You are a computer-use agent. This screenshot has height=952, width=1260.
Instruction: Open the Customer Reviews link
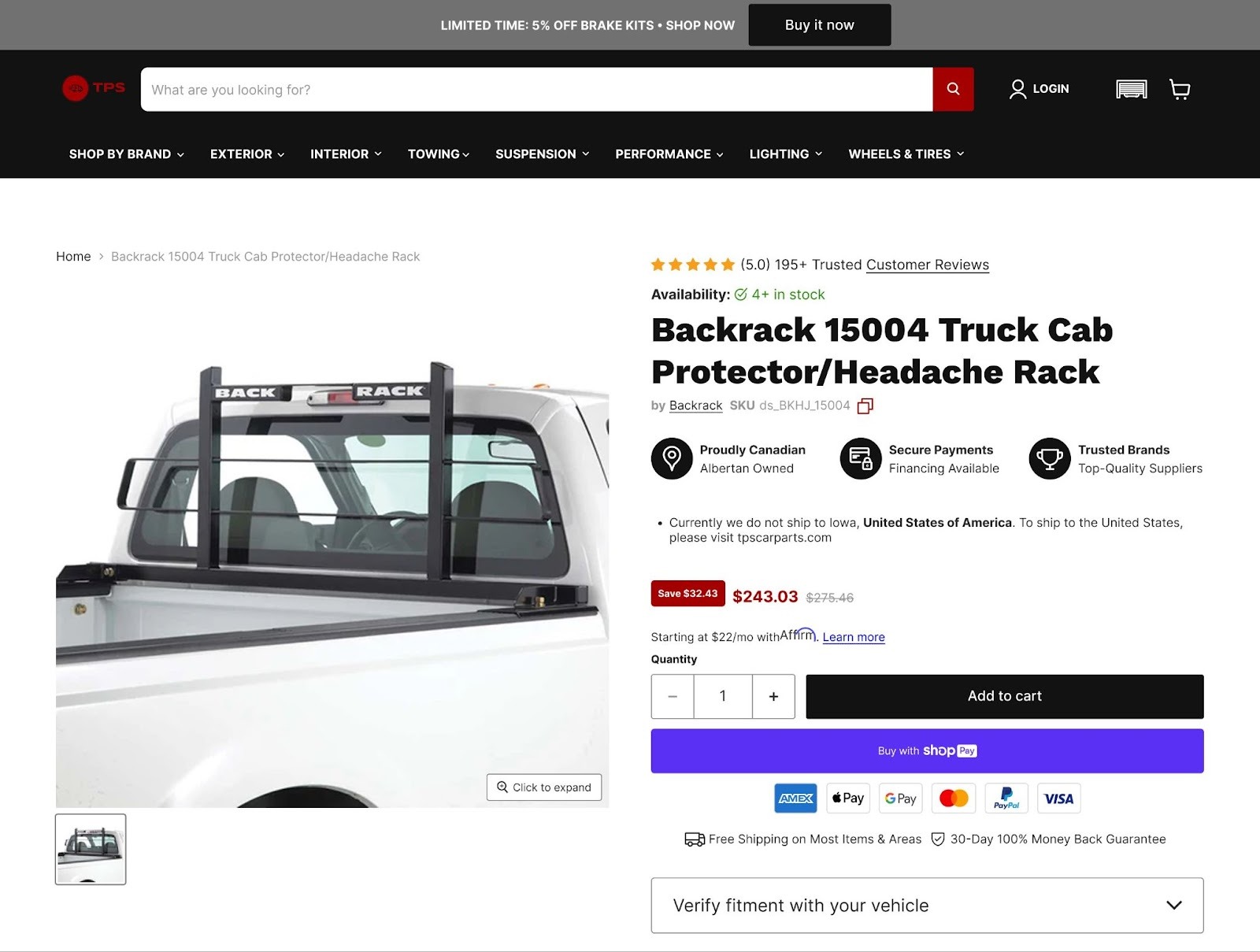coord(928,265)
